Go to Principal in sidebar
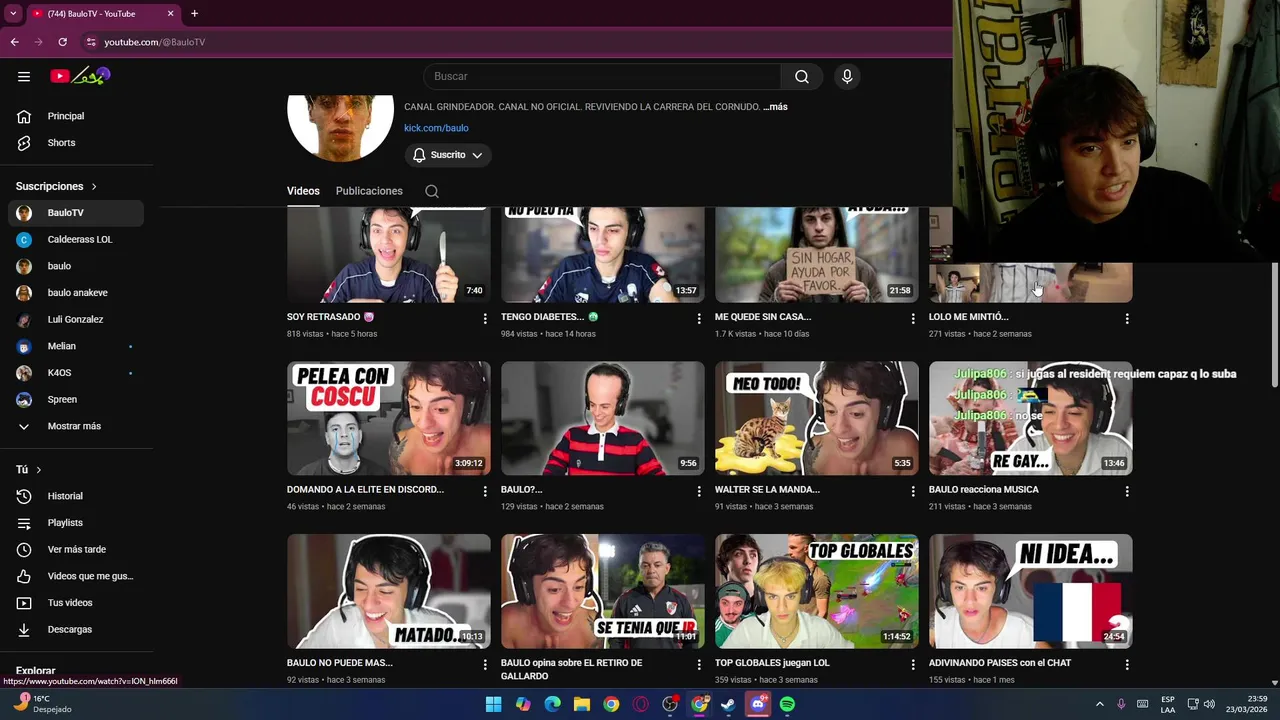The image size is (1280, 720). 76,116
